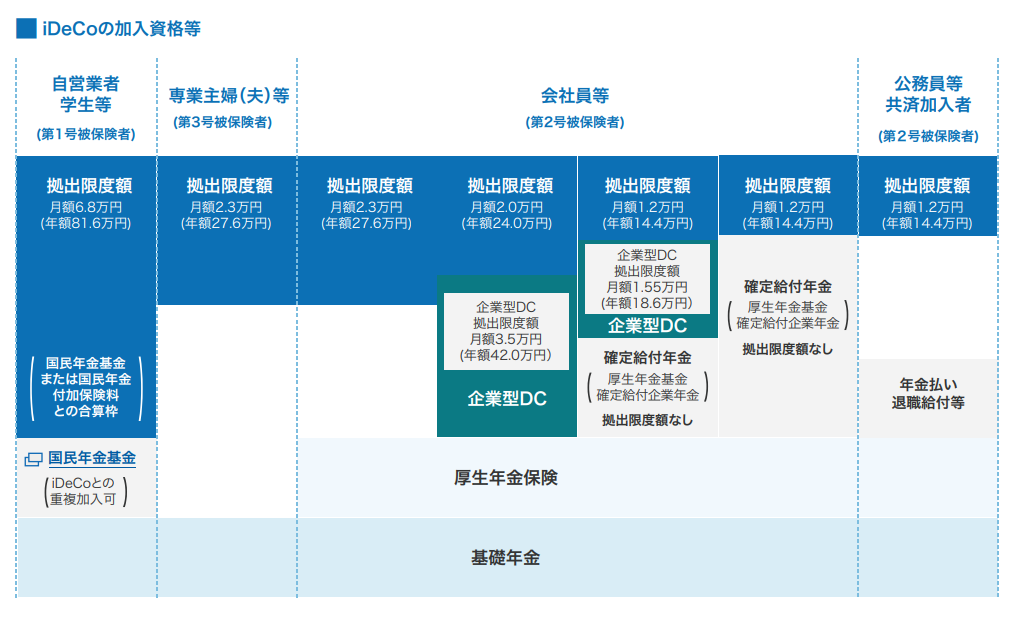This screenshot has height=625, width=1031.
Task: Click the 月額6.8万円 contribution limit box
Action: pyautogui.click(x=86, y=204)
